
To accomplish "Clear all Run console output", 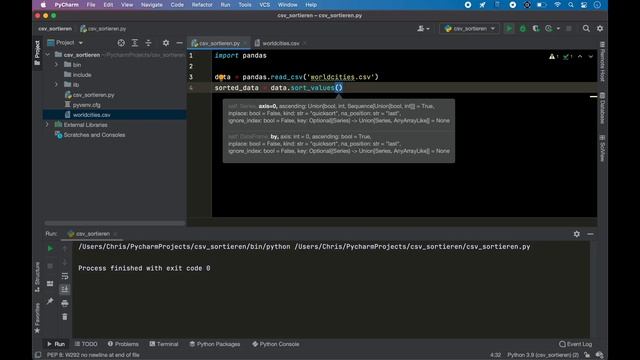I will 64,317.
